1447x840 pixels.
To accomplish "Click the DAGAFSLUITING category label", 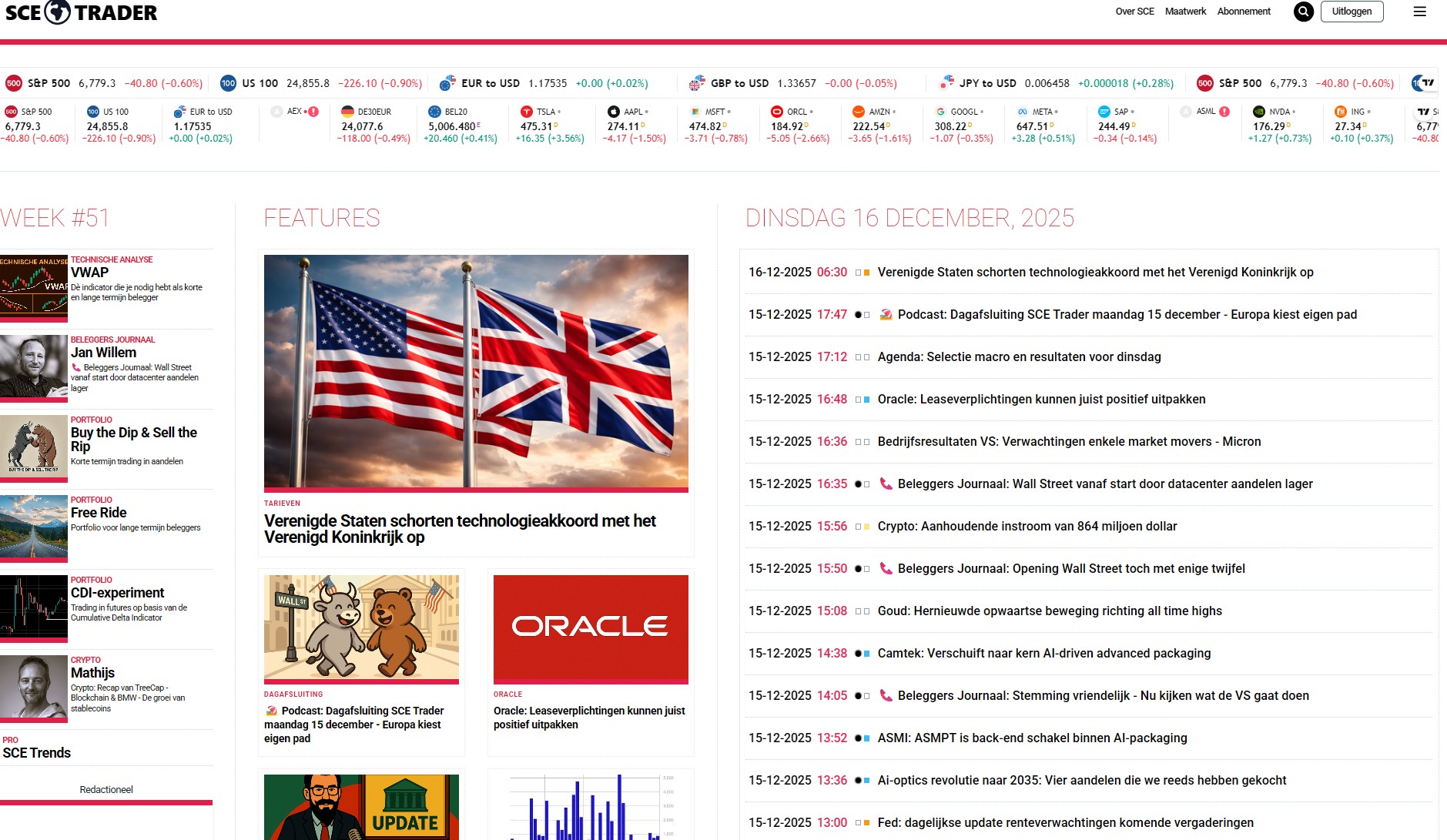I will pos(293,694).
